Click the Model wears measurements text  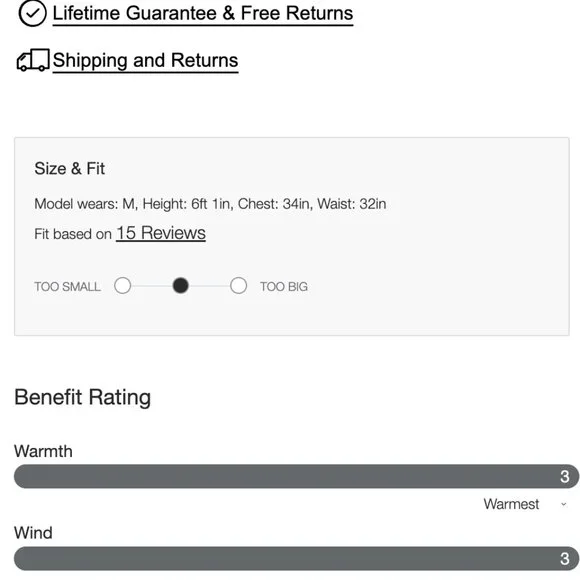click(x=210, y=204)
